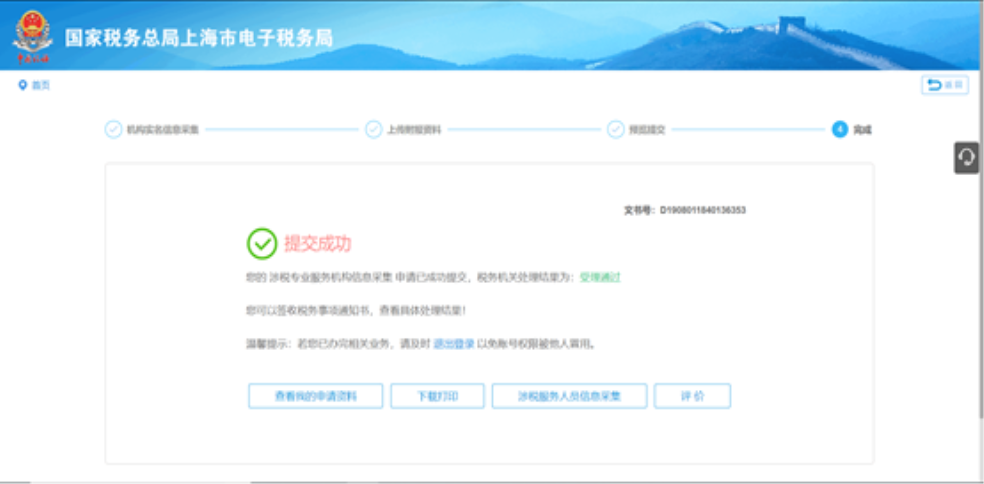The height and width of the screenshot is (484, 984).
Task: Click 查看我的申请资料 button
Action: coord(316,396)
